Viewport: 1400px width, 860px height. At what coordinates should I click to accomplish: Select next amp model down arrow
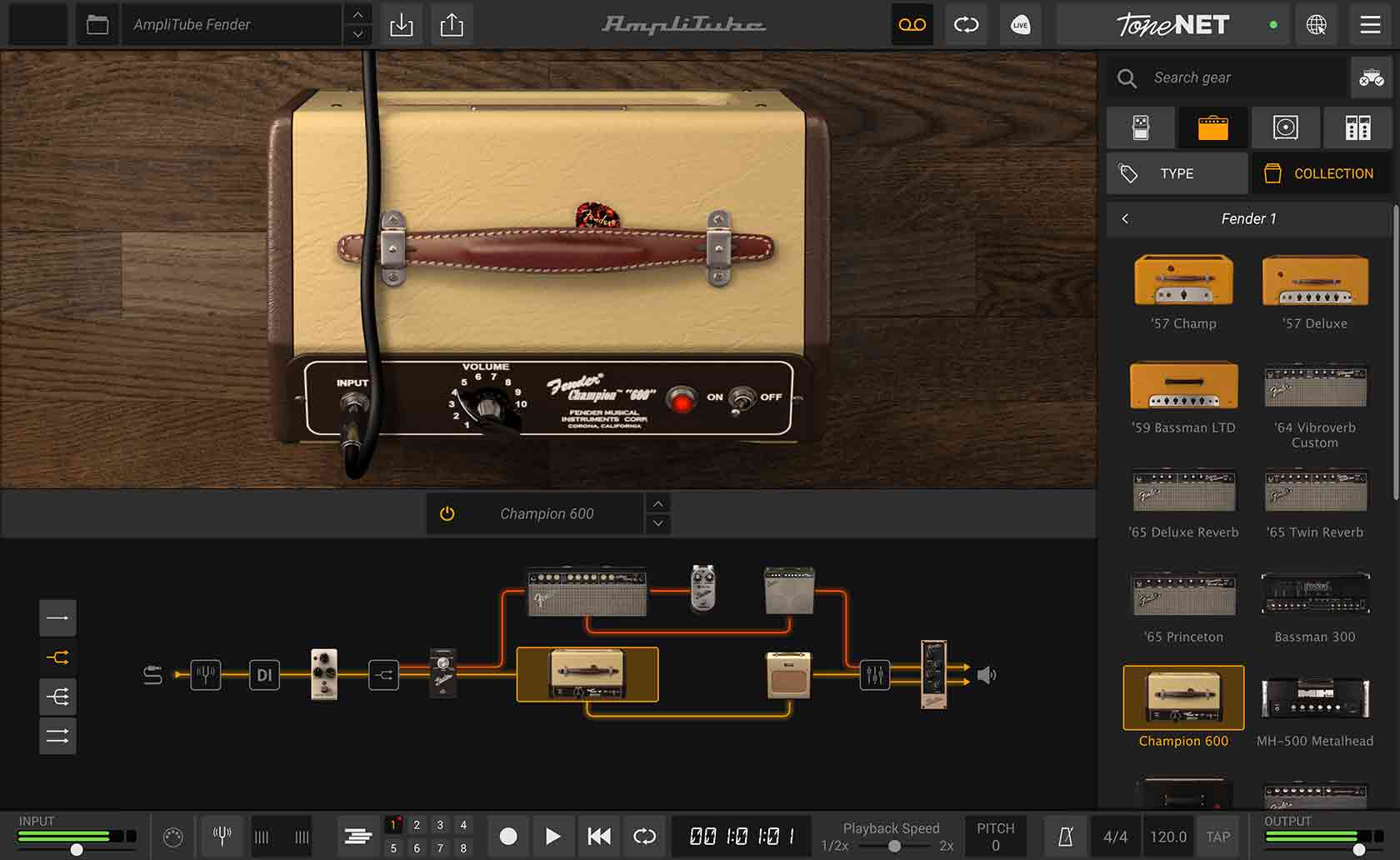click(658, 524)
